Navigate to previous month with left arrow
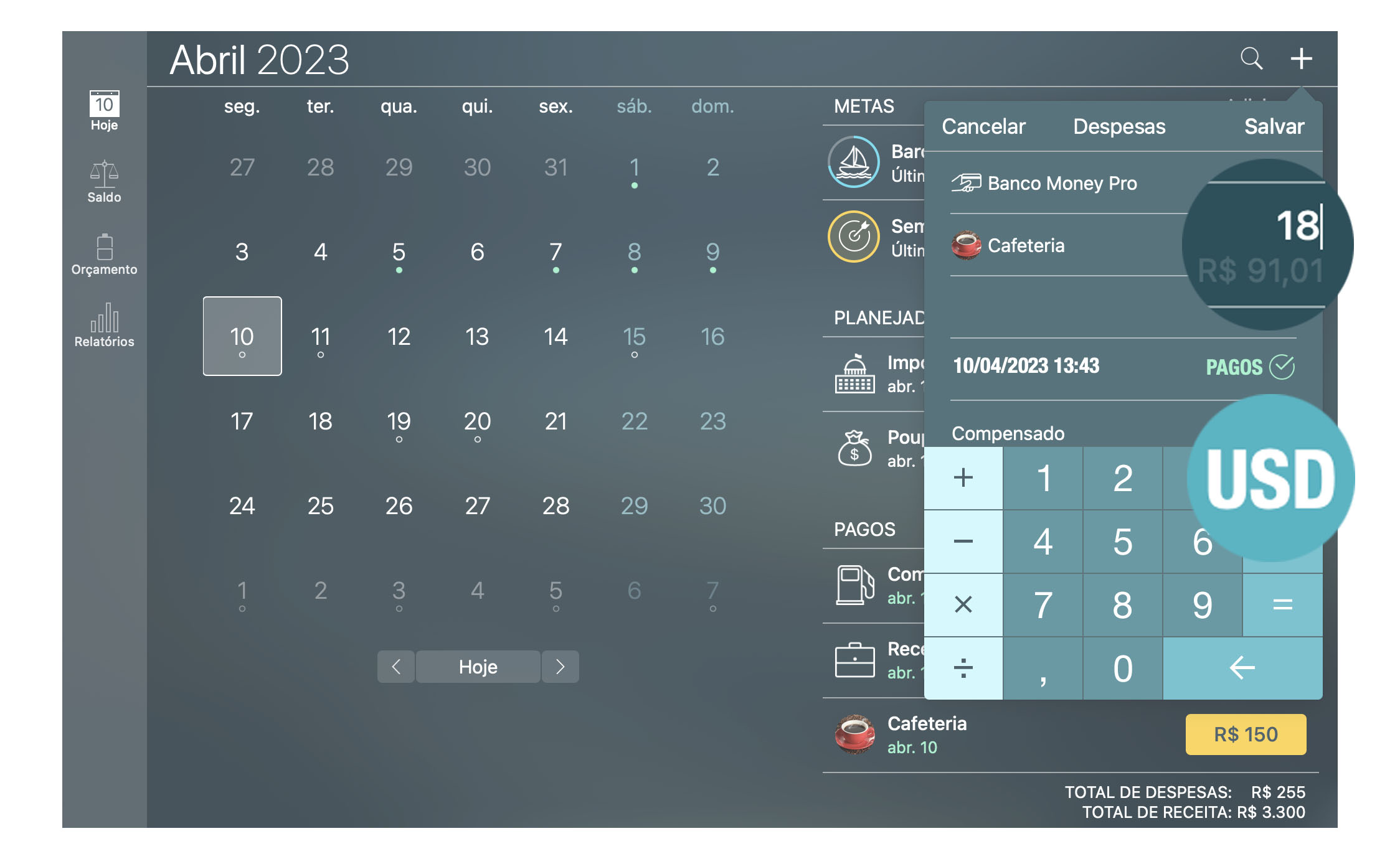 (397, 666)
